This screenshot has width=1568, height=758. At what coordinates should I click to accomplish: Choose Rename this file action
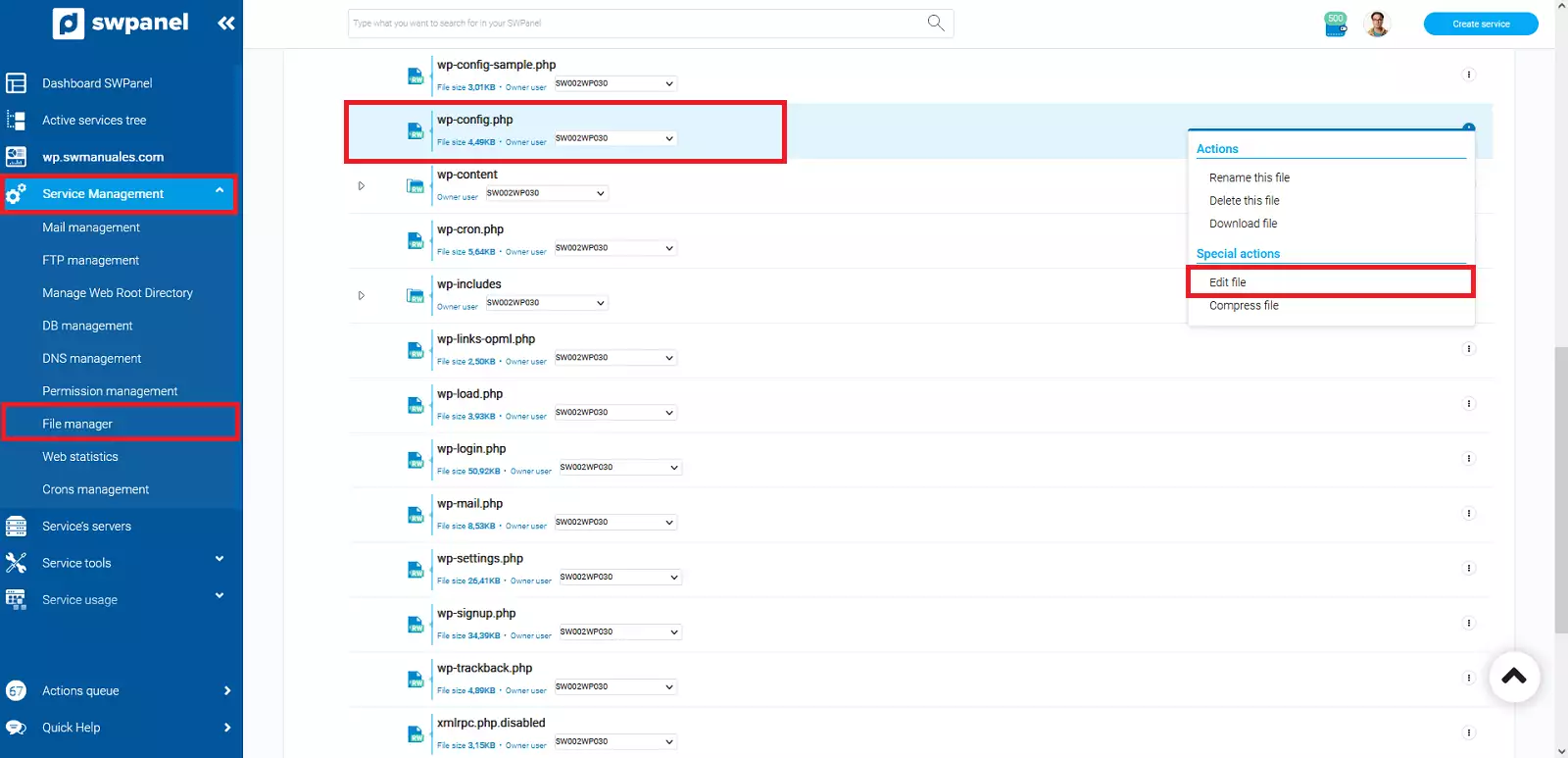point(1249,177)
